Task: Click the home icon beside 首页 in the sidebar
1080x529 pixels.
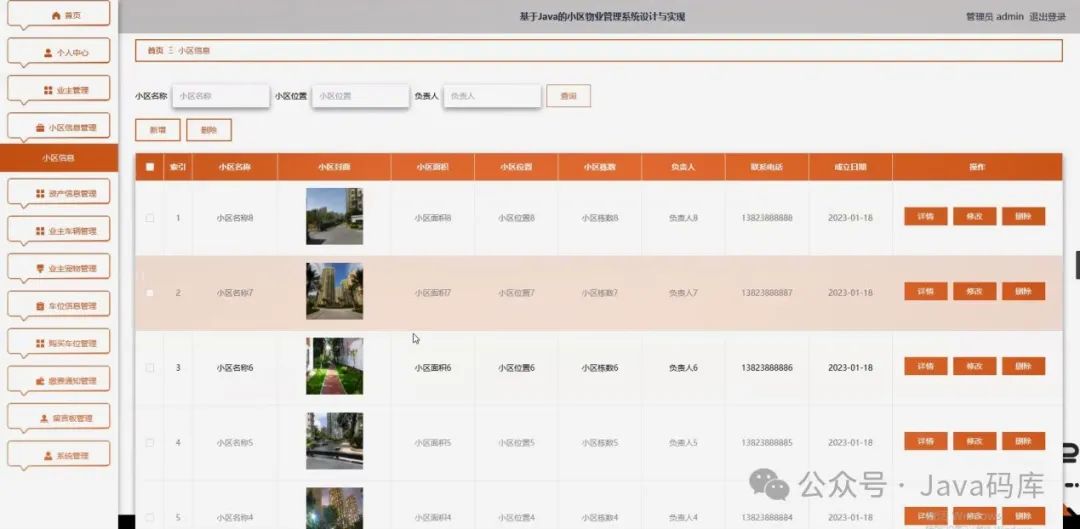Action: [56, 15]
